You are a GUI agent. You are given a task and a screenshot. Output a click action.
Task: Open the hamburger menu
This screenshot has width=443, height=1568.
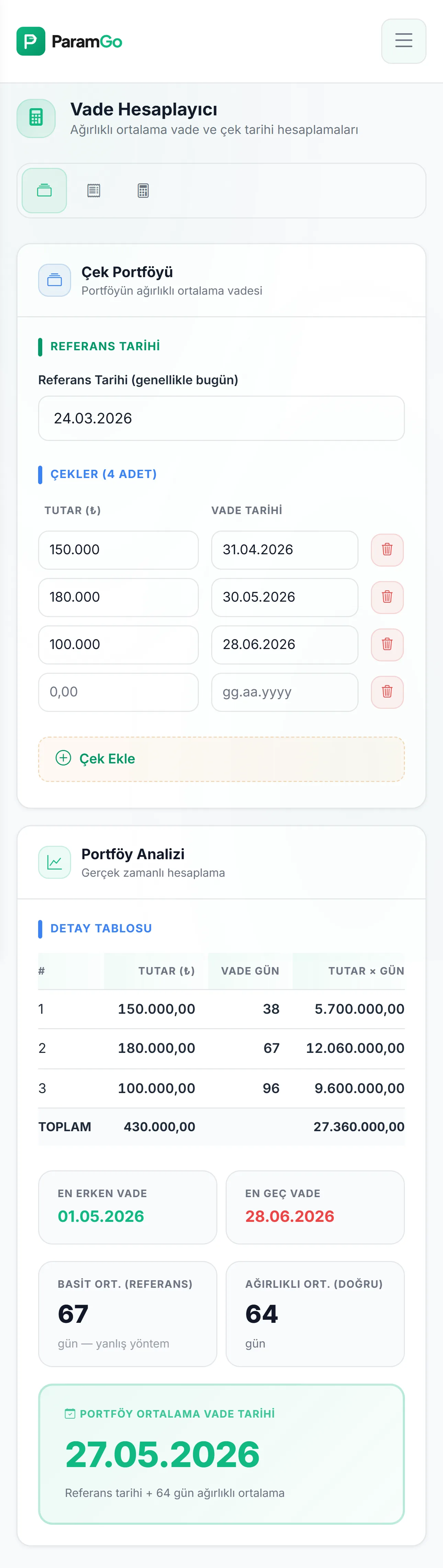404,41
